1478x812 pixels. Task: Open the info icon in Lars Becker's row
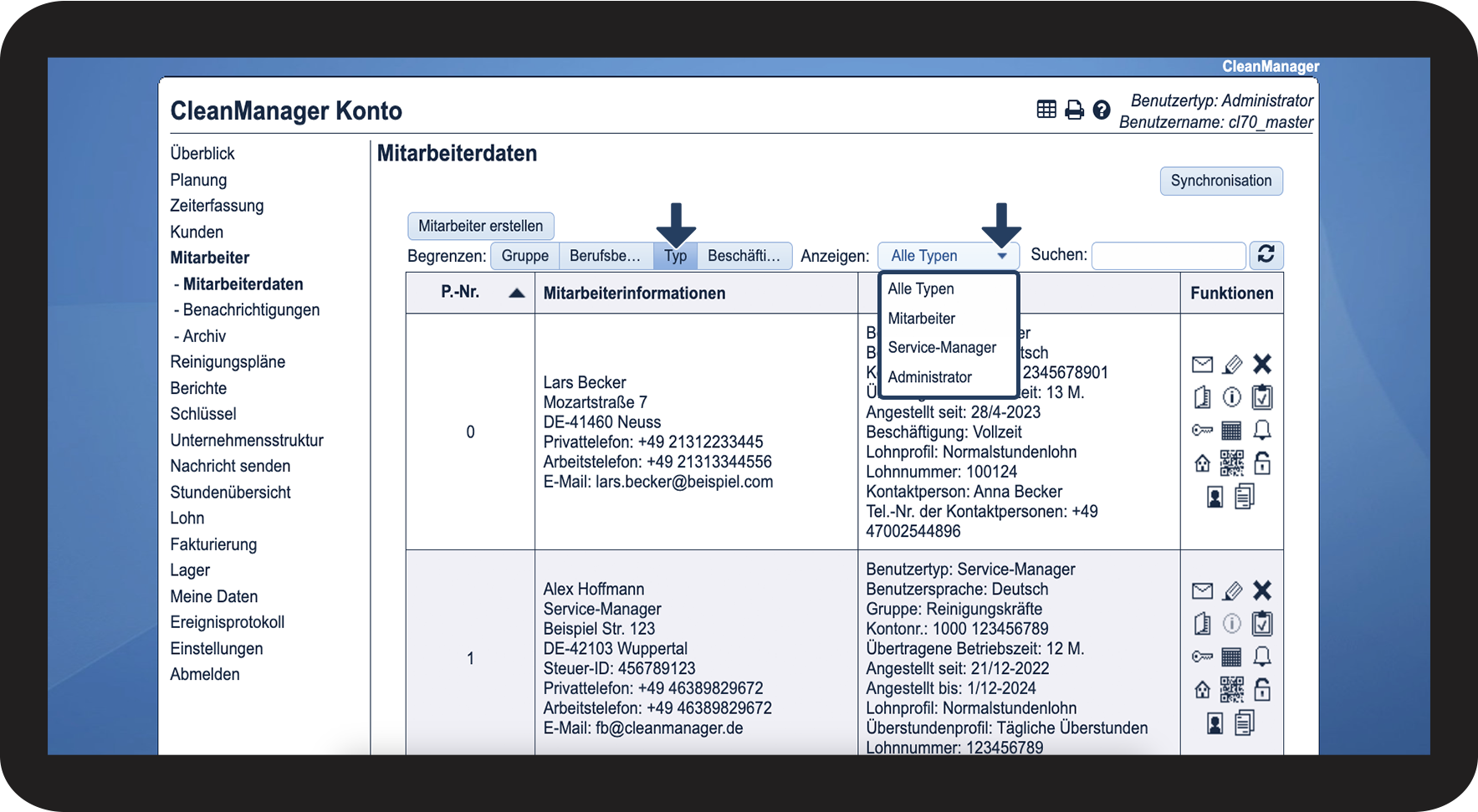pos(1232,396)
